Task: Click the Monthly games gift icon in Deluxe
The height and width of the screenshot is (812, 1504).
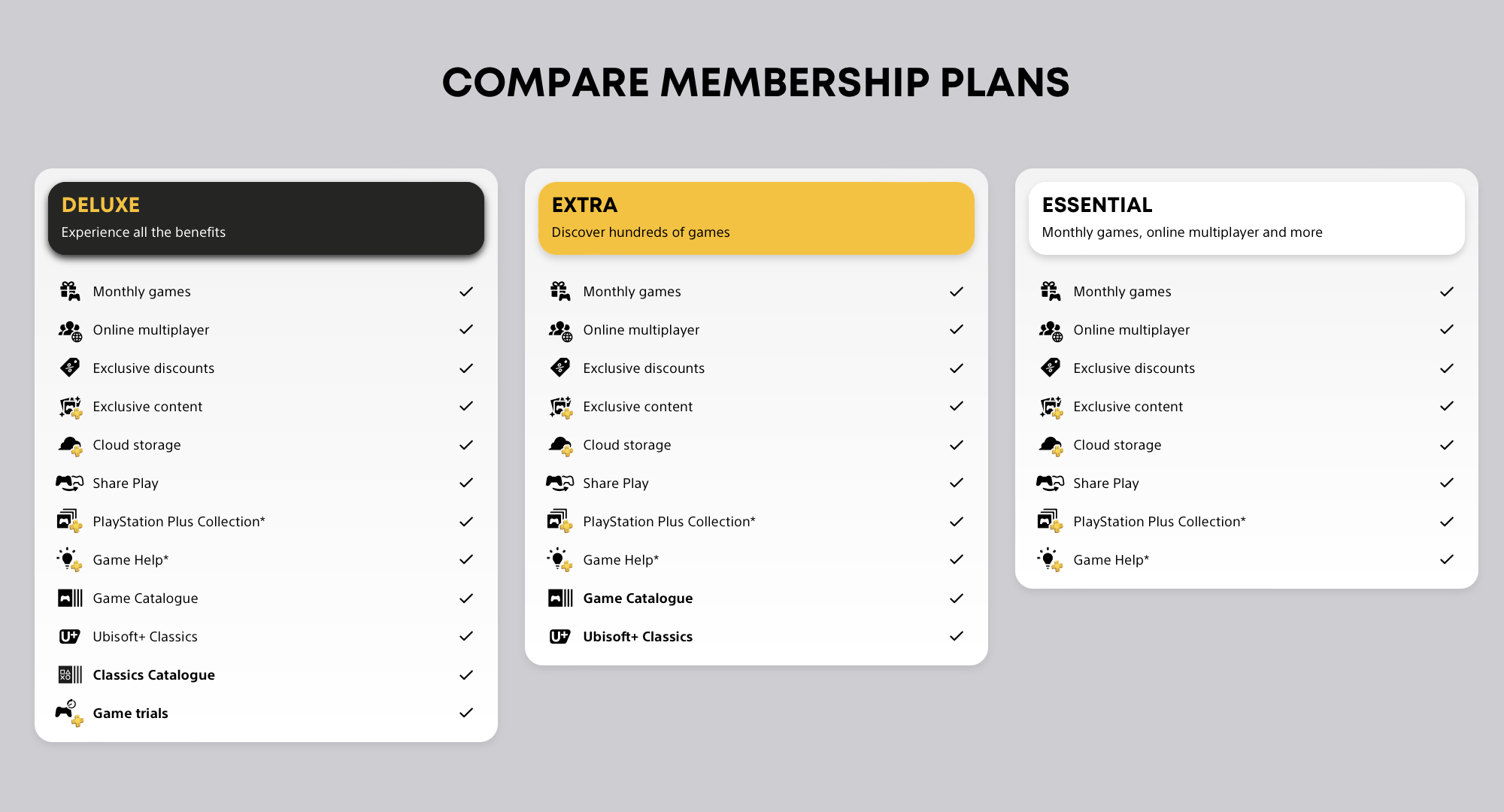Action: (70, 291)
